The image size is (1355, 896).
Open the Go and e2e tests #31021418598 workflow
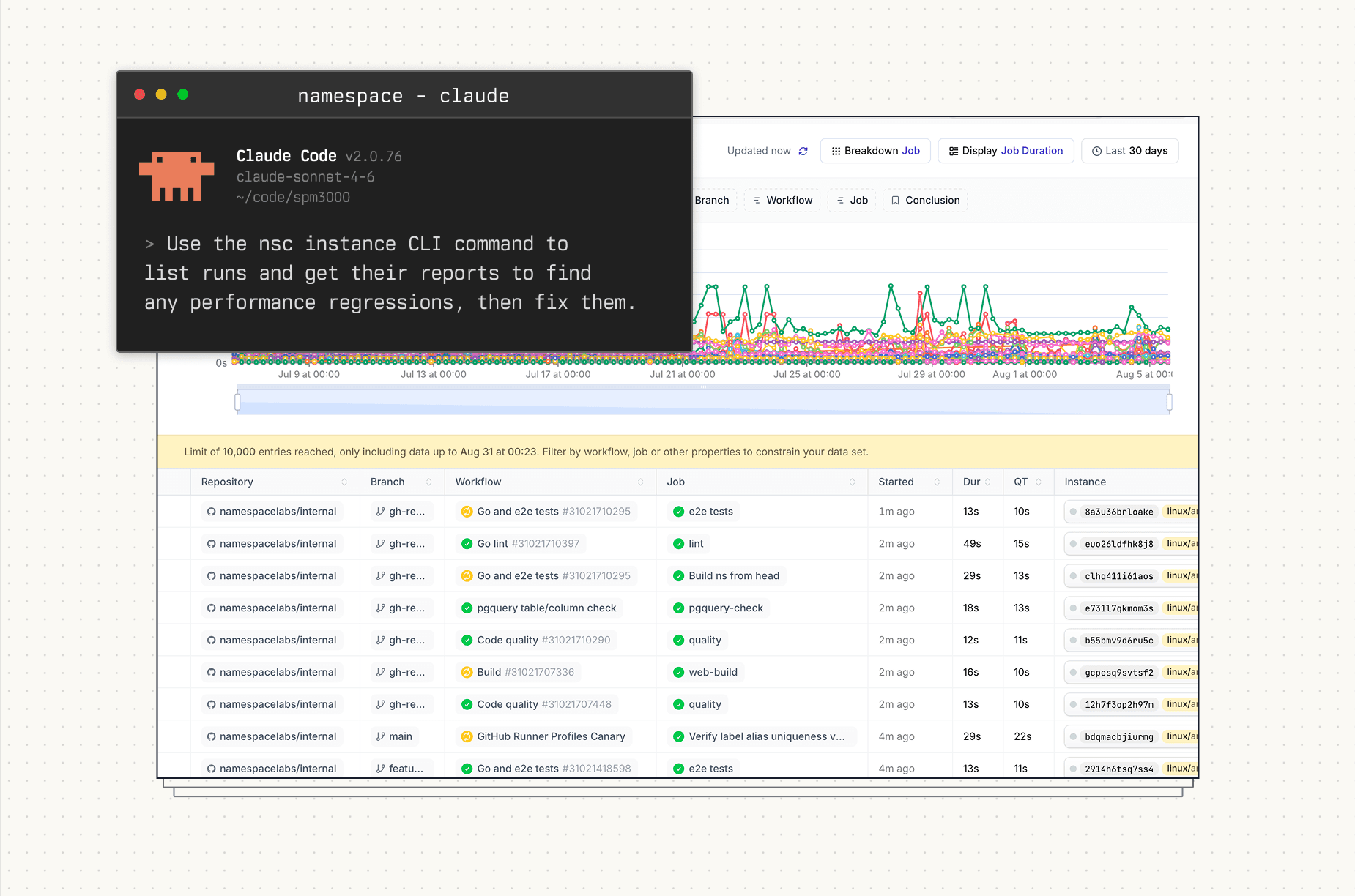pos(546,769)
